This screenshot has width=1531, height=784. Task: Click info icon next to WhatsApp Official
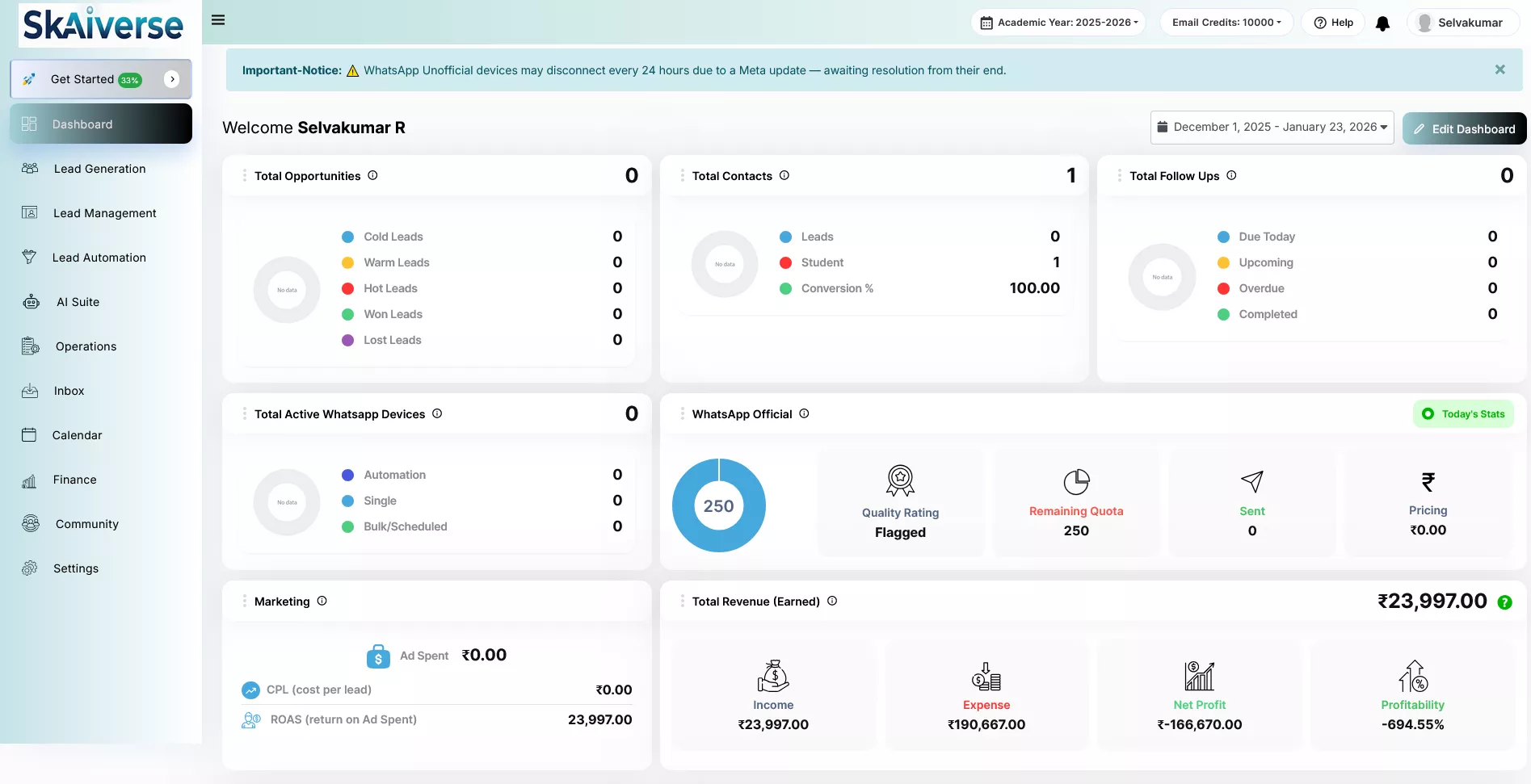pyautogui.click(x=804, y=413)
